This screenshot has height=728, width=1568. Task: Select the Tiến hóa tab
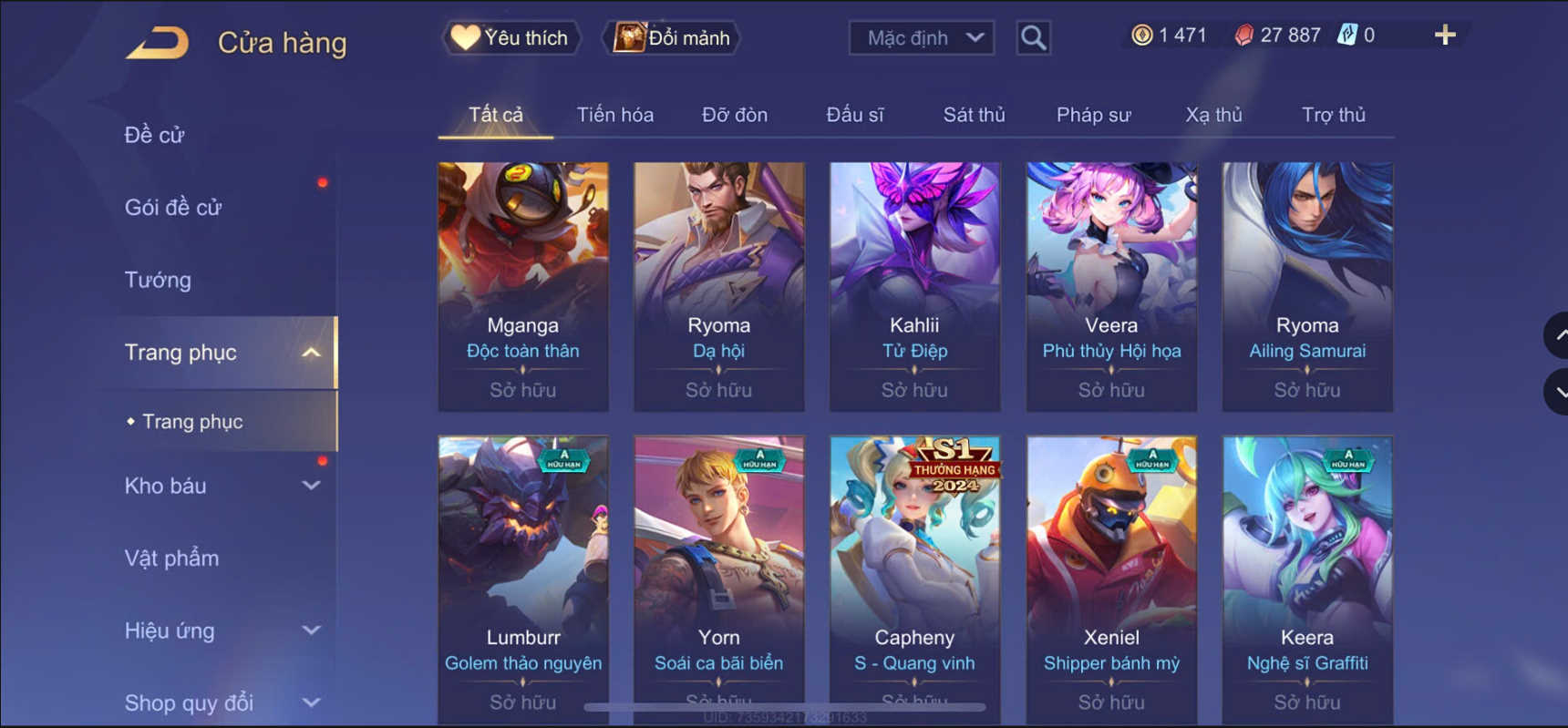coord(614,115)
